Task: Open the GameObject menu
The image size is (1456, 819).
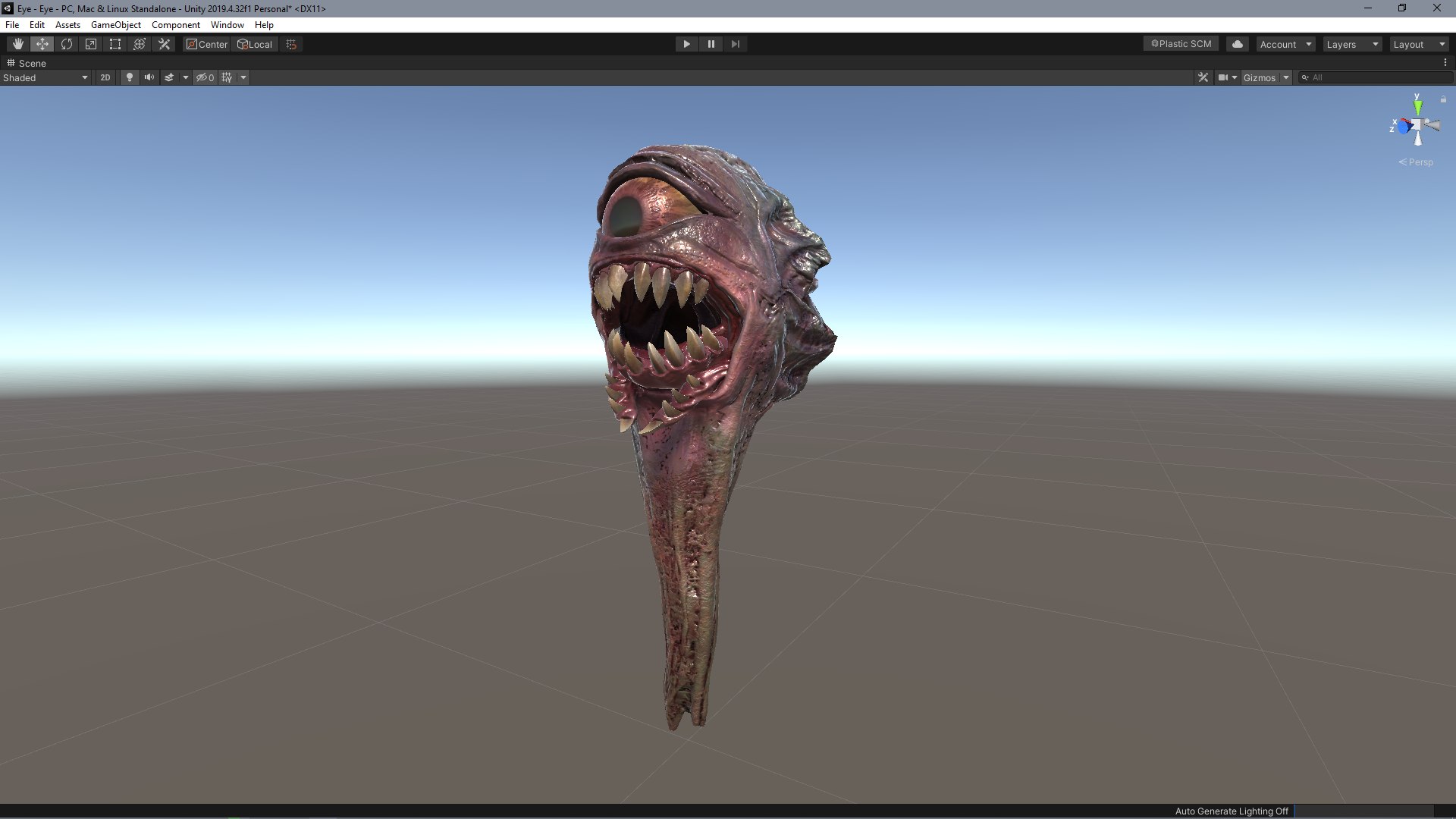Action: pyautogui.click(x=113, y=24)
